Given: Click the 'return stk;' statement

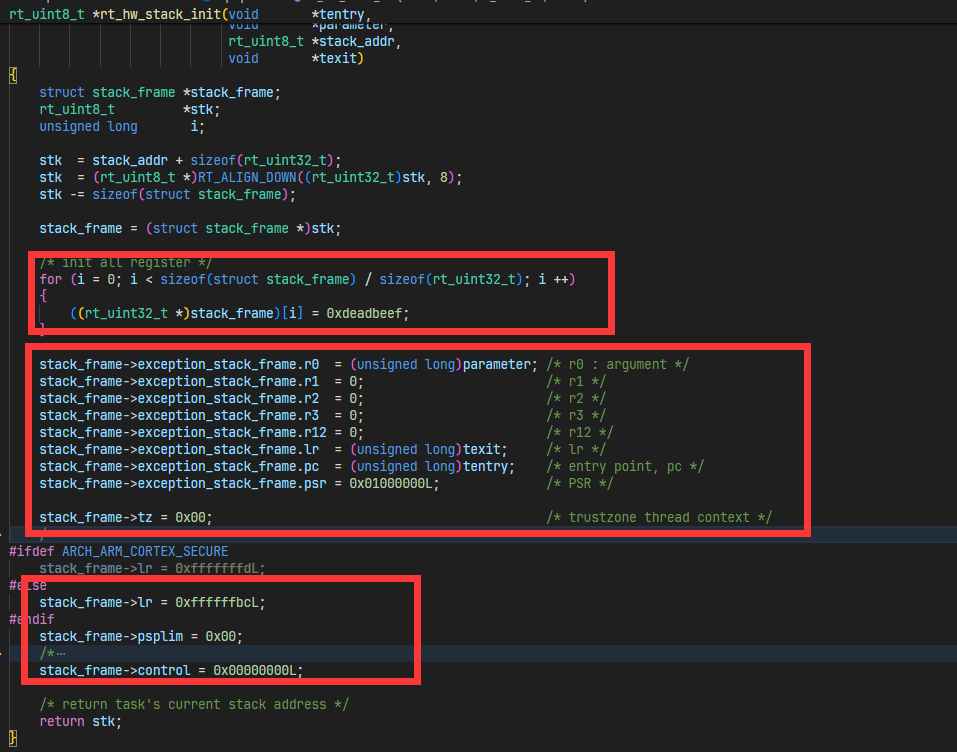Looking at the screenshot, I should [x=81, y=721].
